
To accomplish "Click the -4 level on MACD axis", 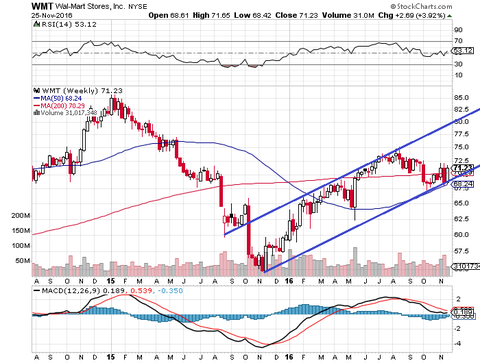I will coord(458,343).
